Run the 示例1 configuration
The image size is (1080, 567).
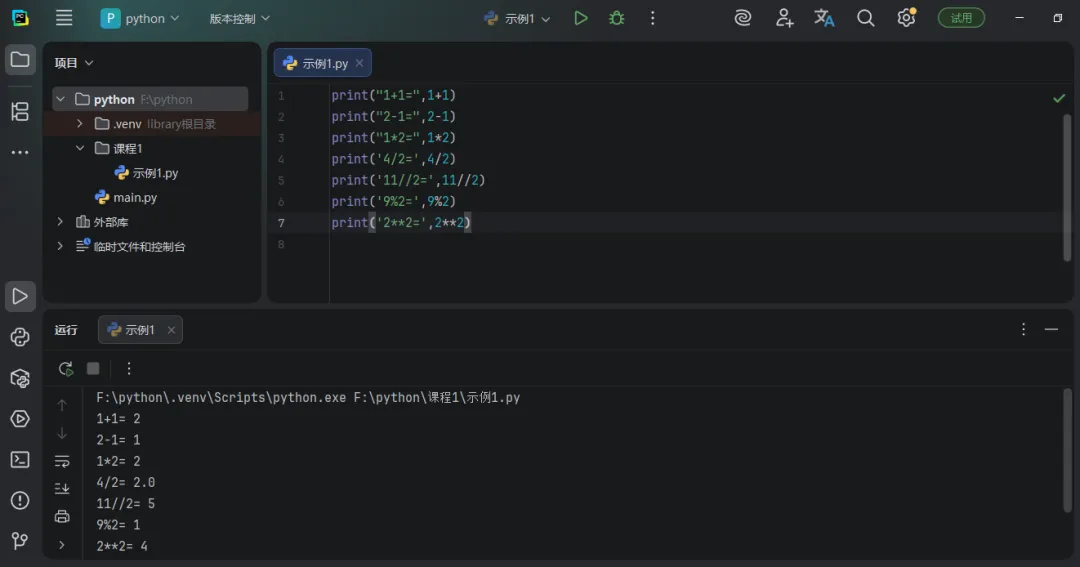(581, 18)
